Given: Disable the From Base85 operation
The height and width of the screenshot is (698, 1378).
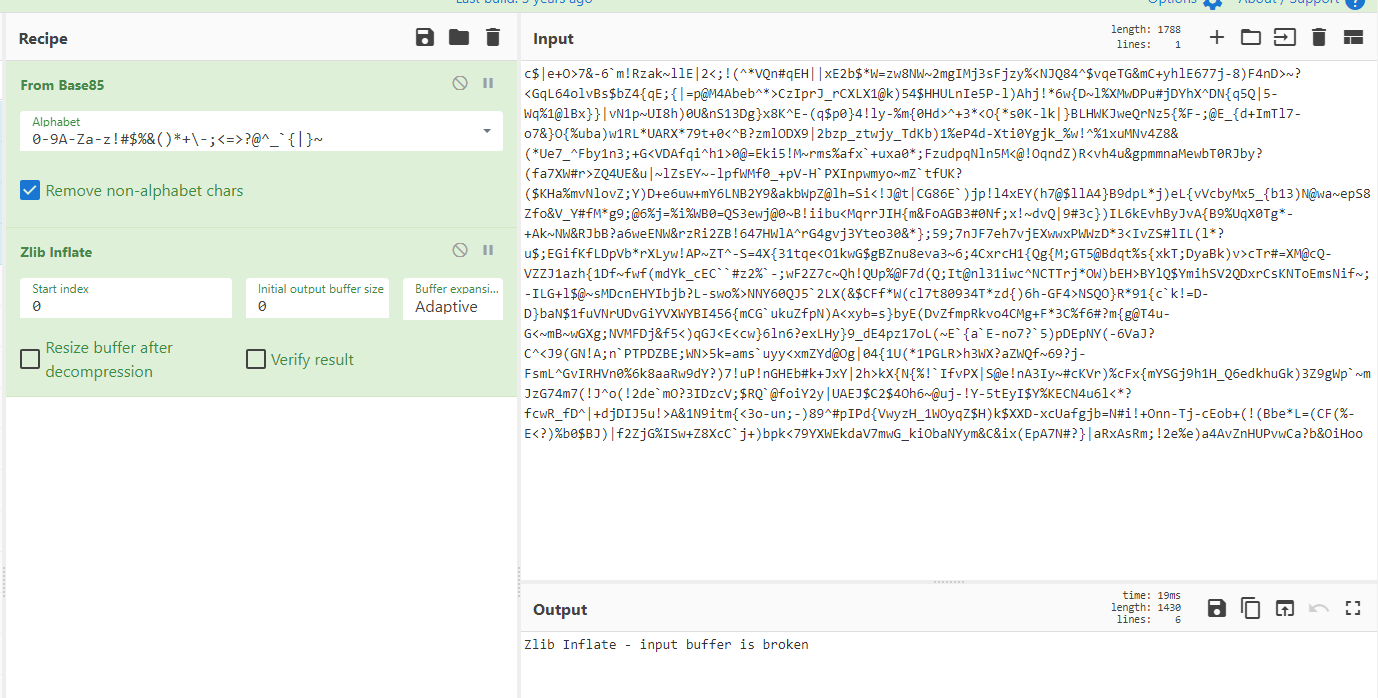Looking at the screenshot, I should (x=460, y=84).
